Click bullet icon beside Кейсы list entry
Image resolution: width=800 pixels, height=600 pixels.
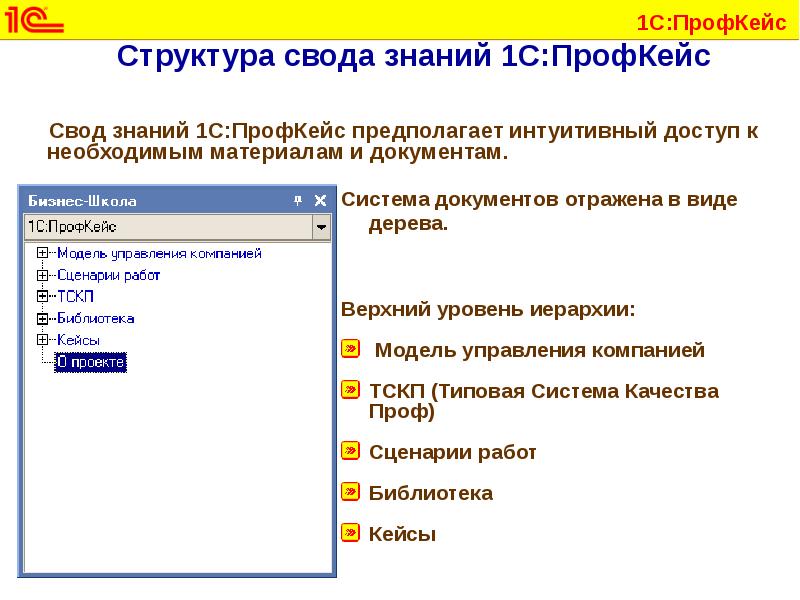coord(350,532)
